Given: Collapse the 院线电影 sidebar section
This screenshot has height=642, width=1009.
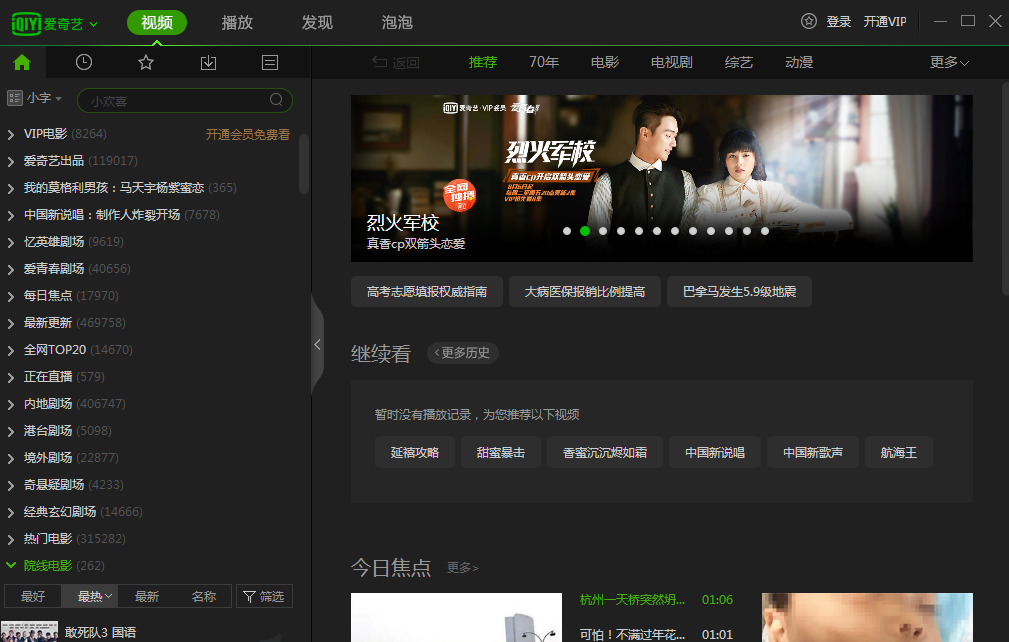Looking at the screenshot, I should click(x=10, y=565).
